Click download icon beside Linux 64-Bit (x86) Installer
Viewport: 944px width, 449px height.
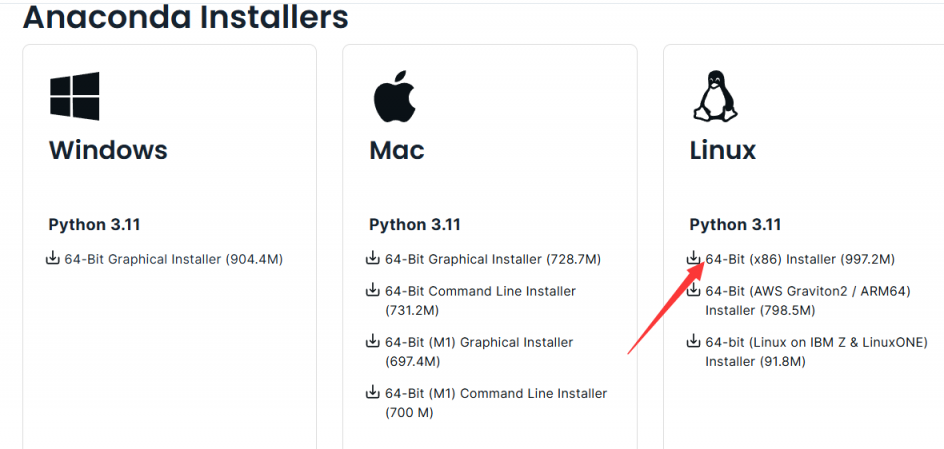point(693,259)
